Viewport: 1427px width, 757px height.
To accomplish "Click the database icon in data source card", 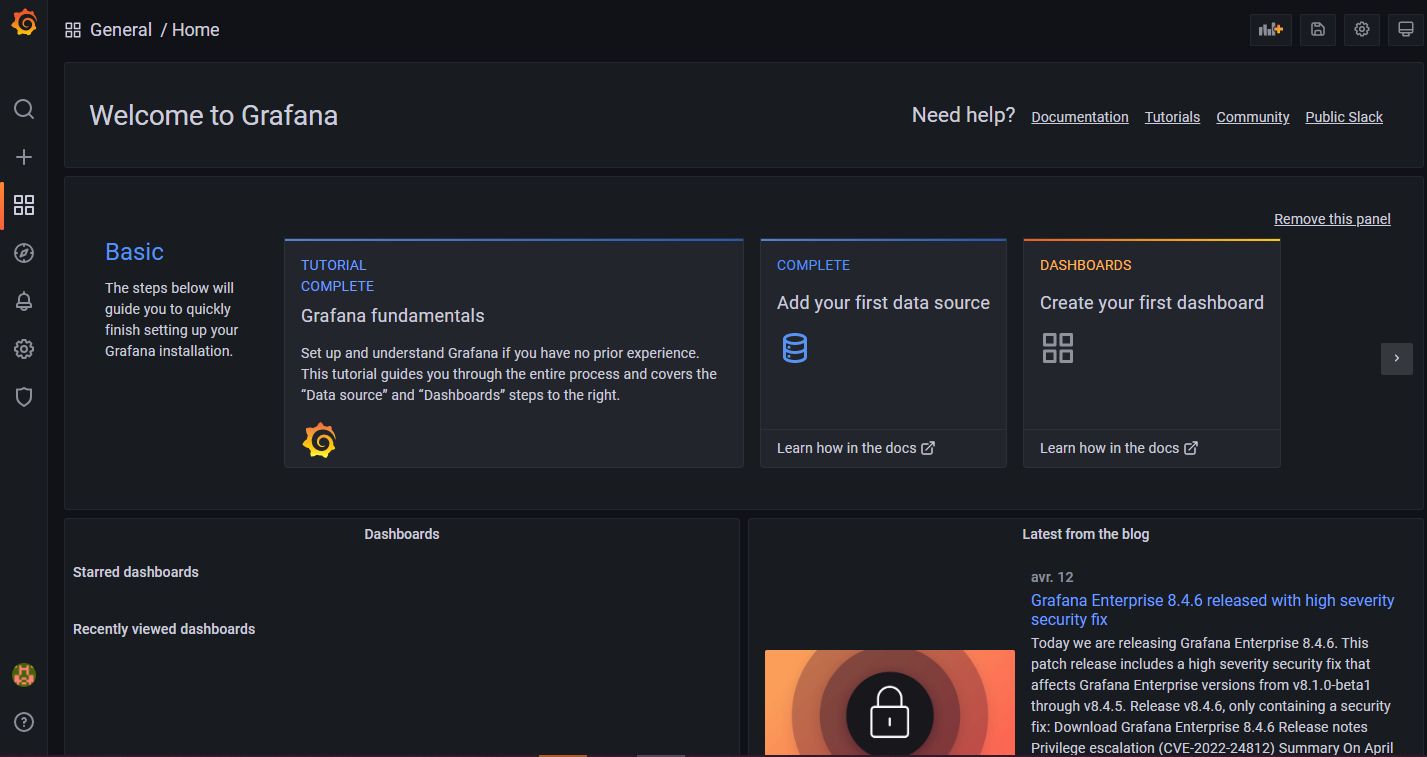I will tap(794, 347).
